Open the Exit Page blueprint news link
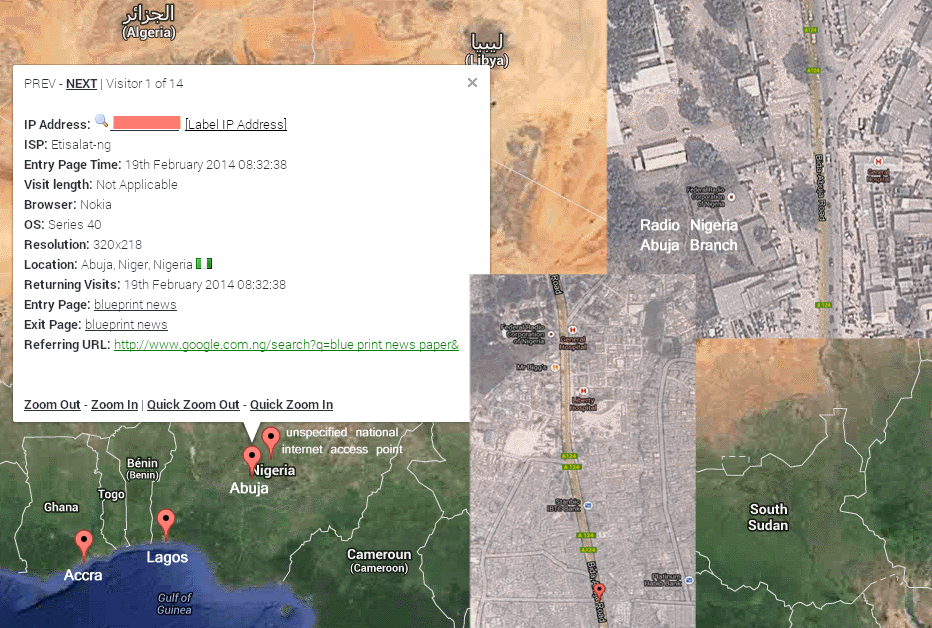Image resolution: width=932 pixels, height=628 pixels. [x=126, y=325]
